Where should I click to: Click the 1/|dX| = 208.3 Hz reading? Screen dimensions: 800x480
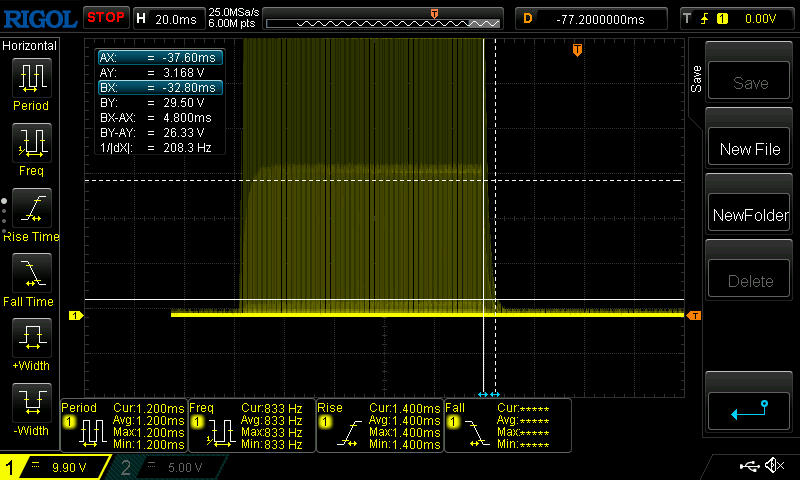pos(156,148)
